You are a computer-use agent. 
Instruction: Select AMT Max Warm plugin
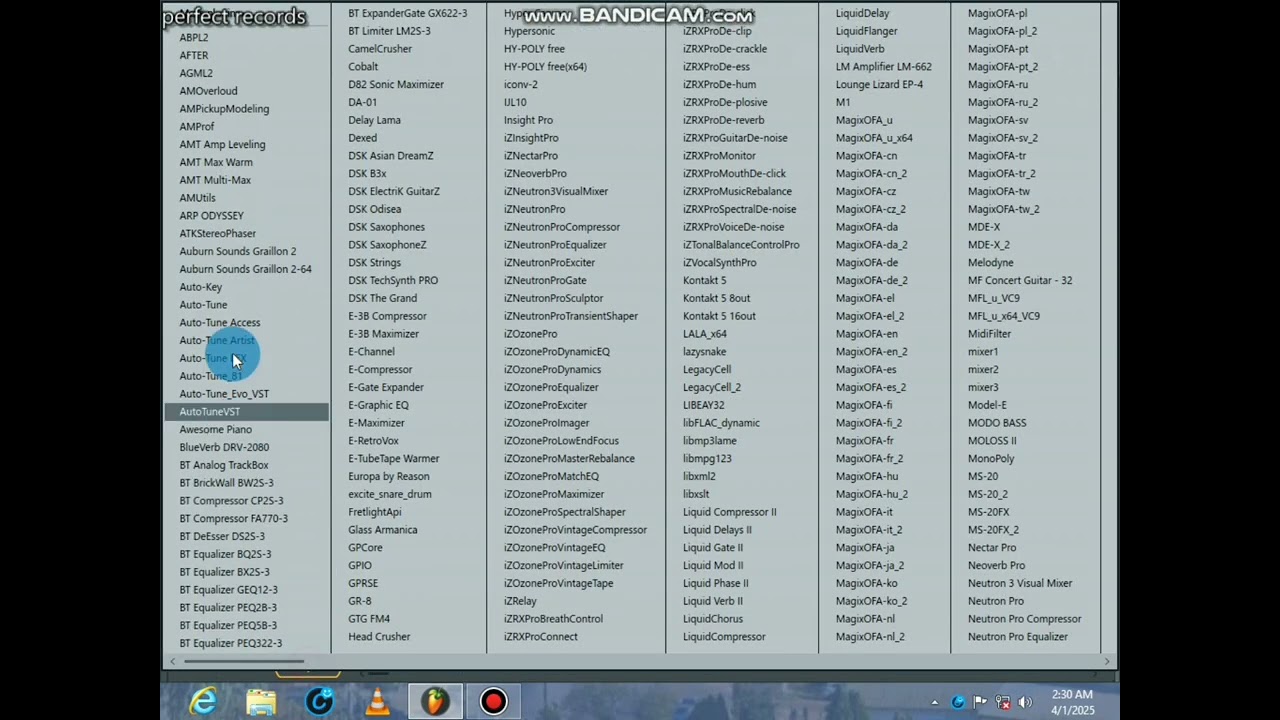[216, 162]
